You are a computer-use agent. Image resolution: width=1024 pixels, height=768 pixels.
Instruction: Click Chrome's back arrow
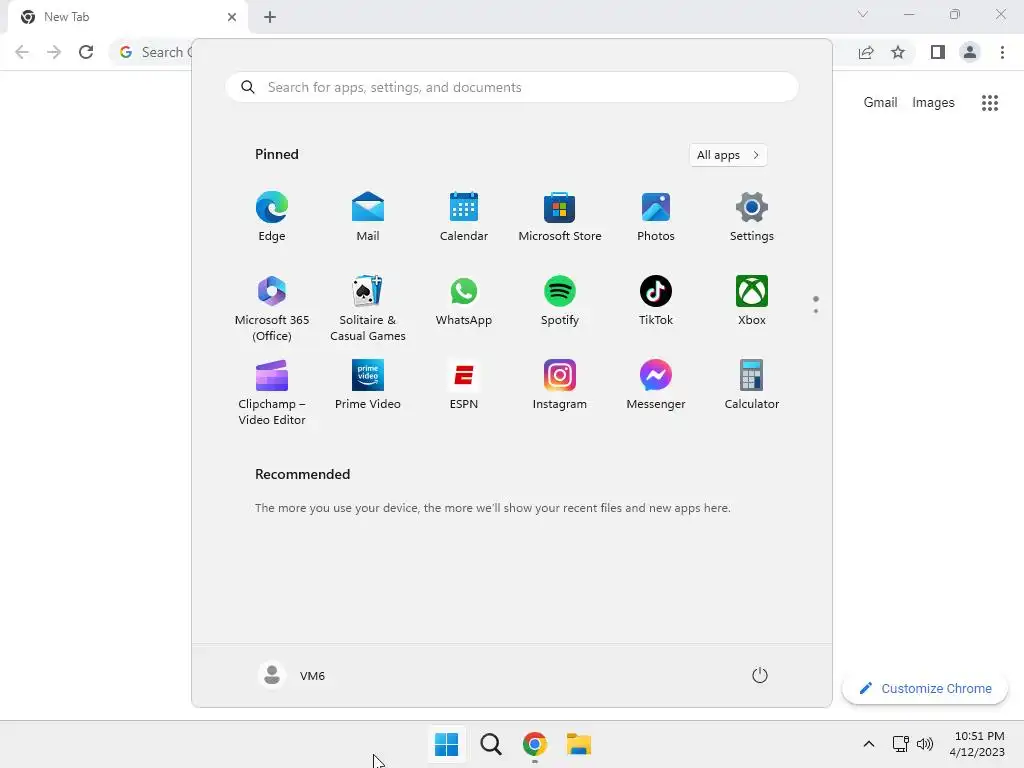(x=22, y=52)
